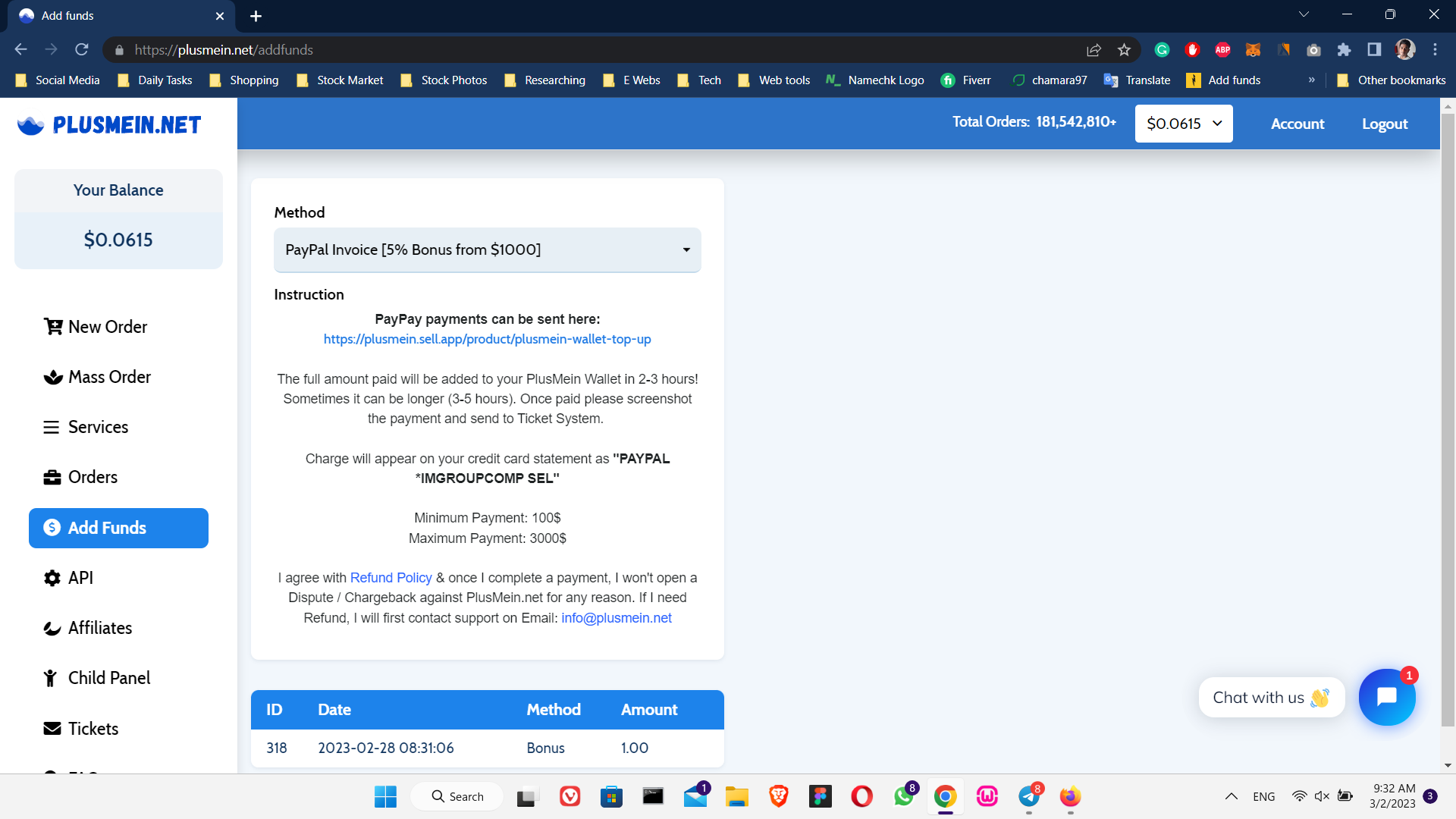Click the address bar URL
The width and height of the screenshot is (1456, 819).
(224, 49)
